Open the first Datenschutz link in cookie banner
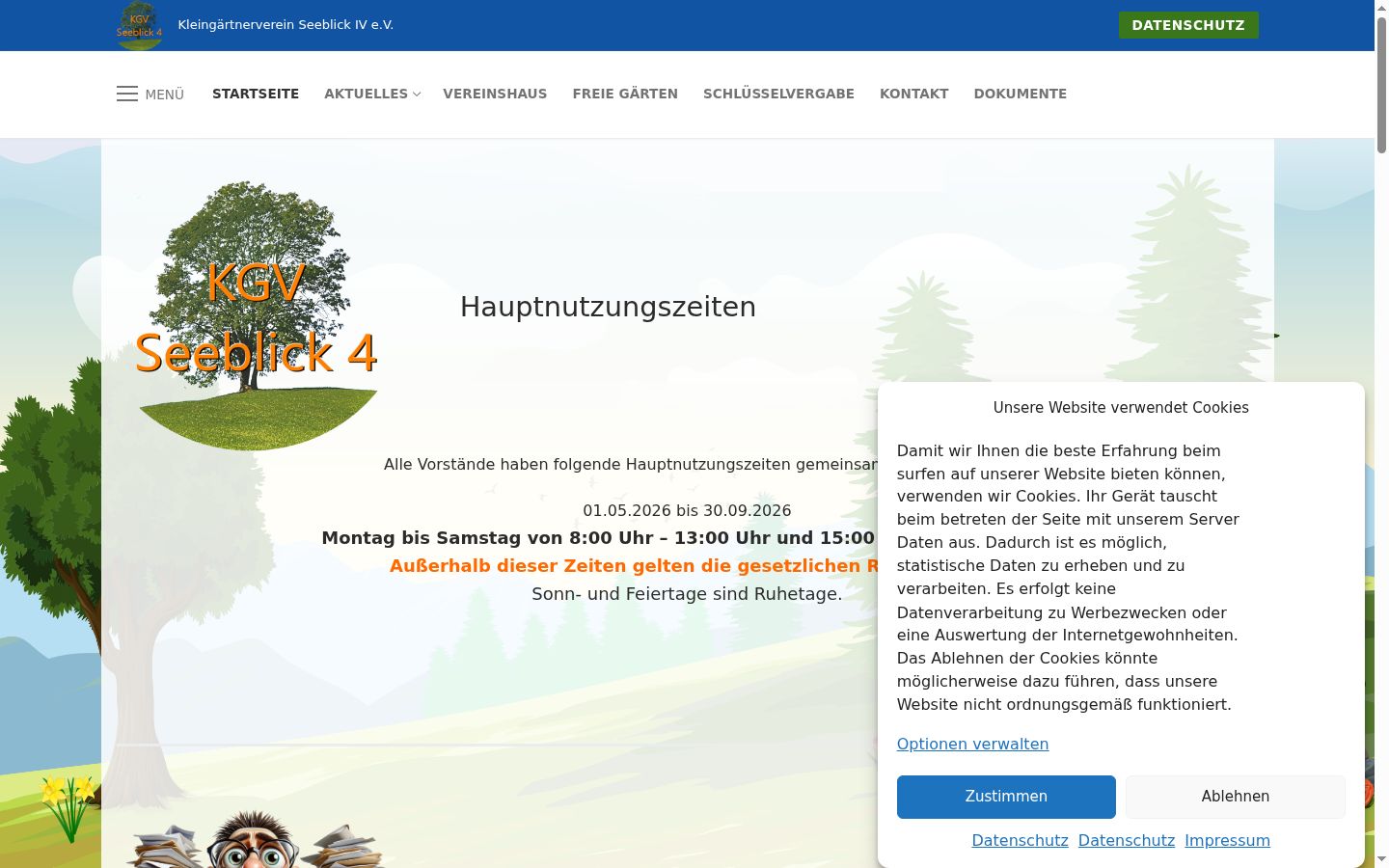Image resolution: width=1389 pixels, height=868 pixels. pyautogui.click(x=1020, y=840)
